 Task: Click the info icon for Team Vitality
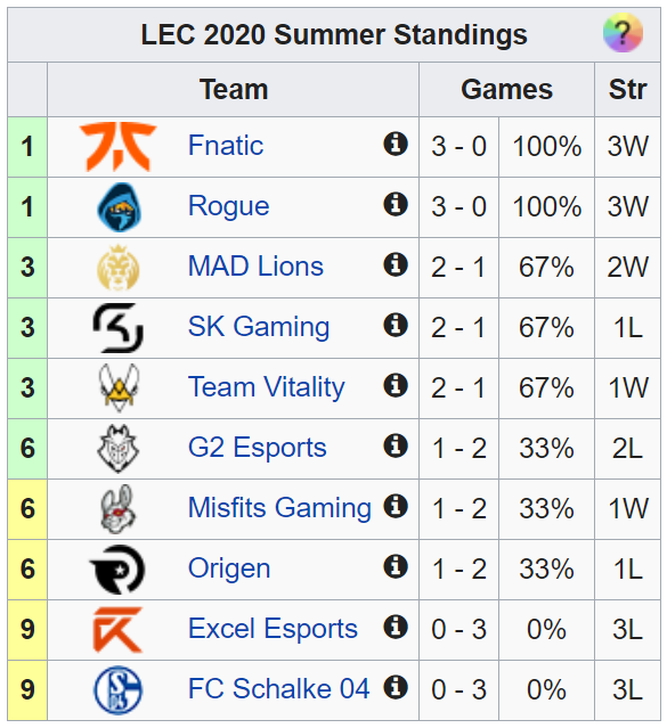(395, 385)
